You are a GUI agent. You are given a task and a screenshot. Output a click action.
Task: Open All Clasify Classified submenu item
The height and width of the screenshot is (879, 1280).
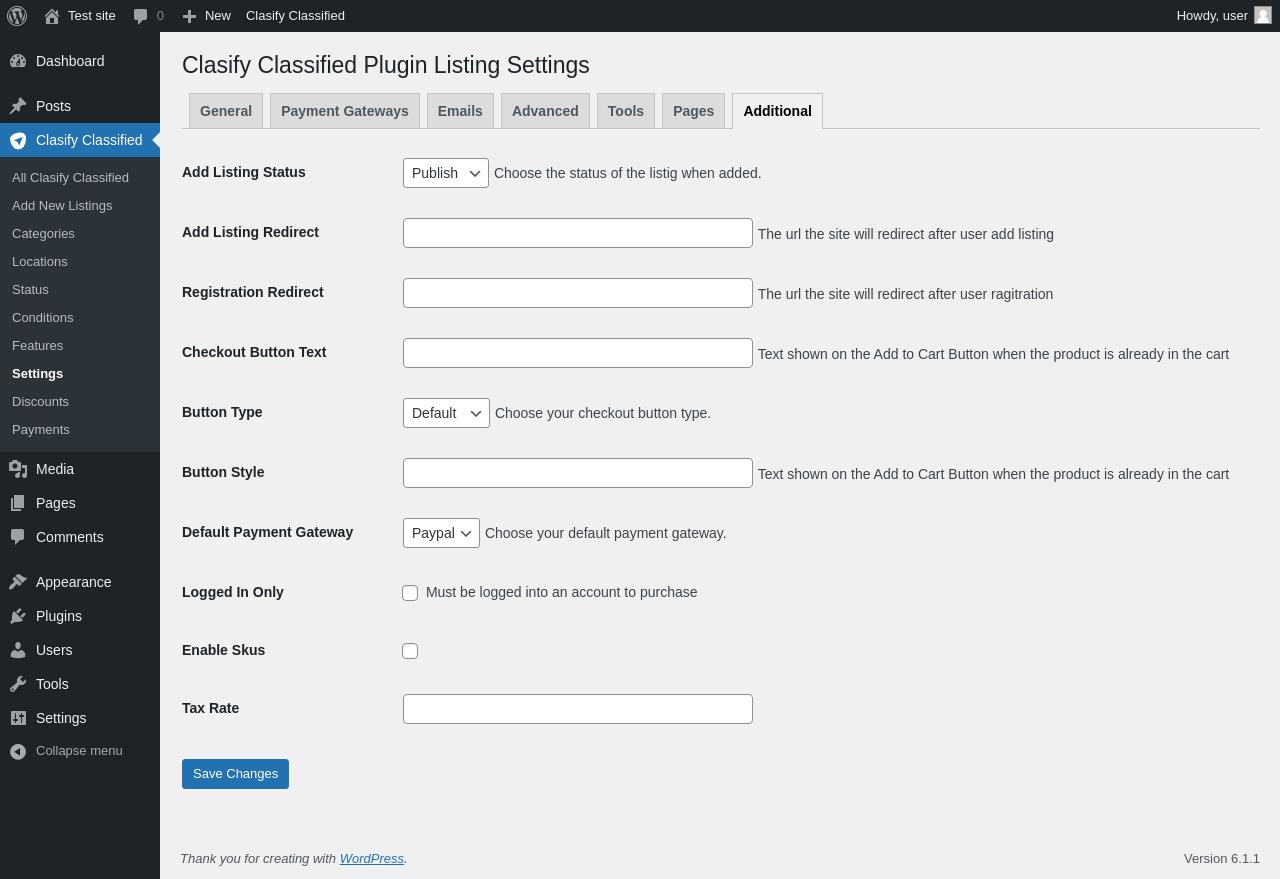[70, 178]
